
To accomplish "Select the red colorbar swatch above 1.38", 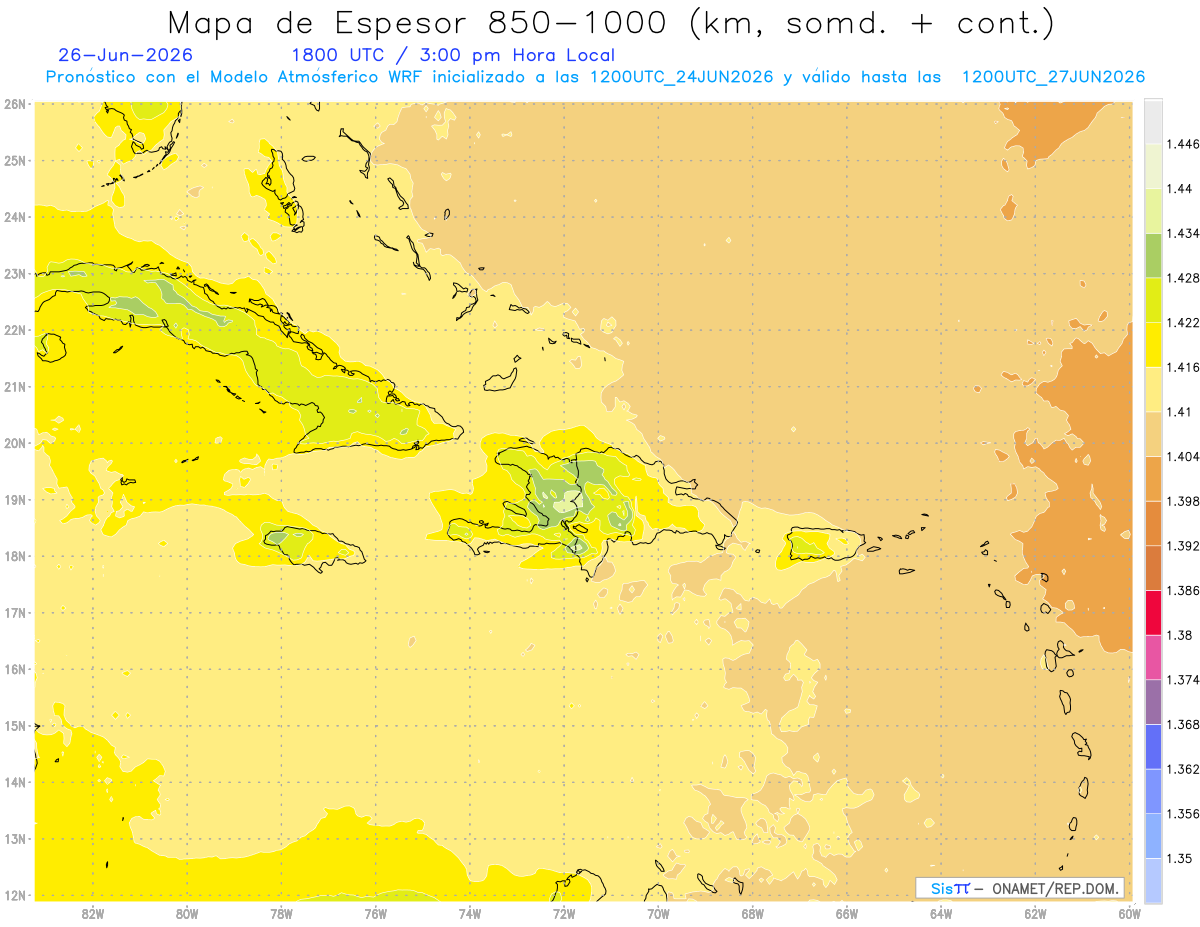I will pos(1153,612).
